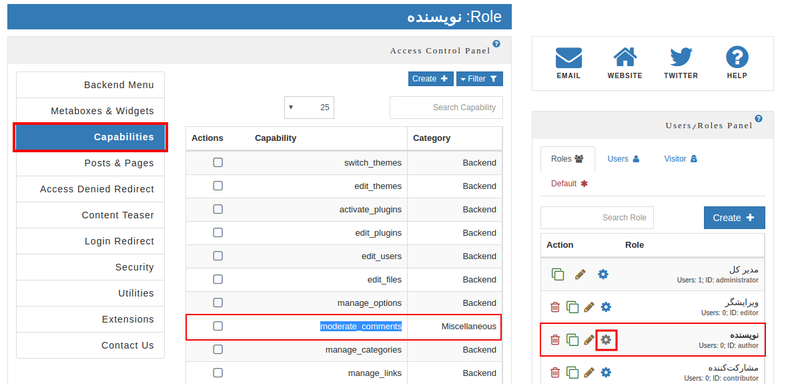Screen dimensions: 786x384
Task: Edit the editor role with pencil icon
Action: [x=589, y=307]
